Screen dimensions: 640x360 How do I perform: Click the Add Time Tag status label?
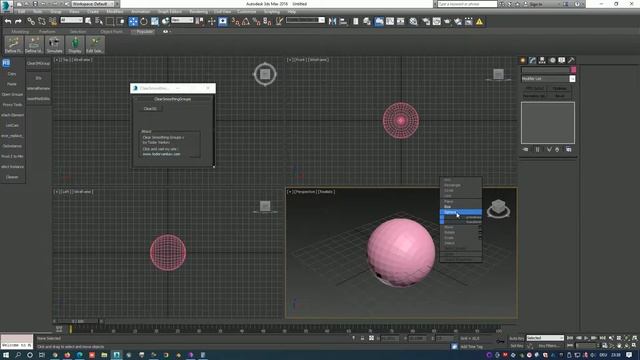471,347
